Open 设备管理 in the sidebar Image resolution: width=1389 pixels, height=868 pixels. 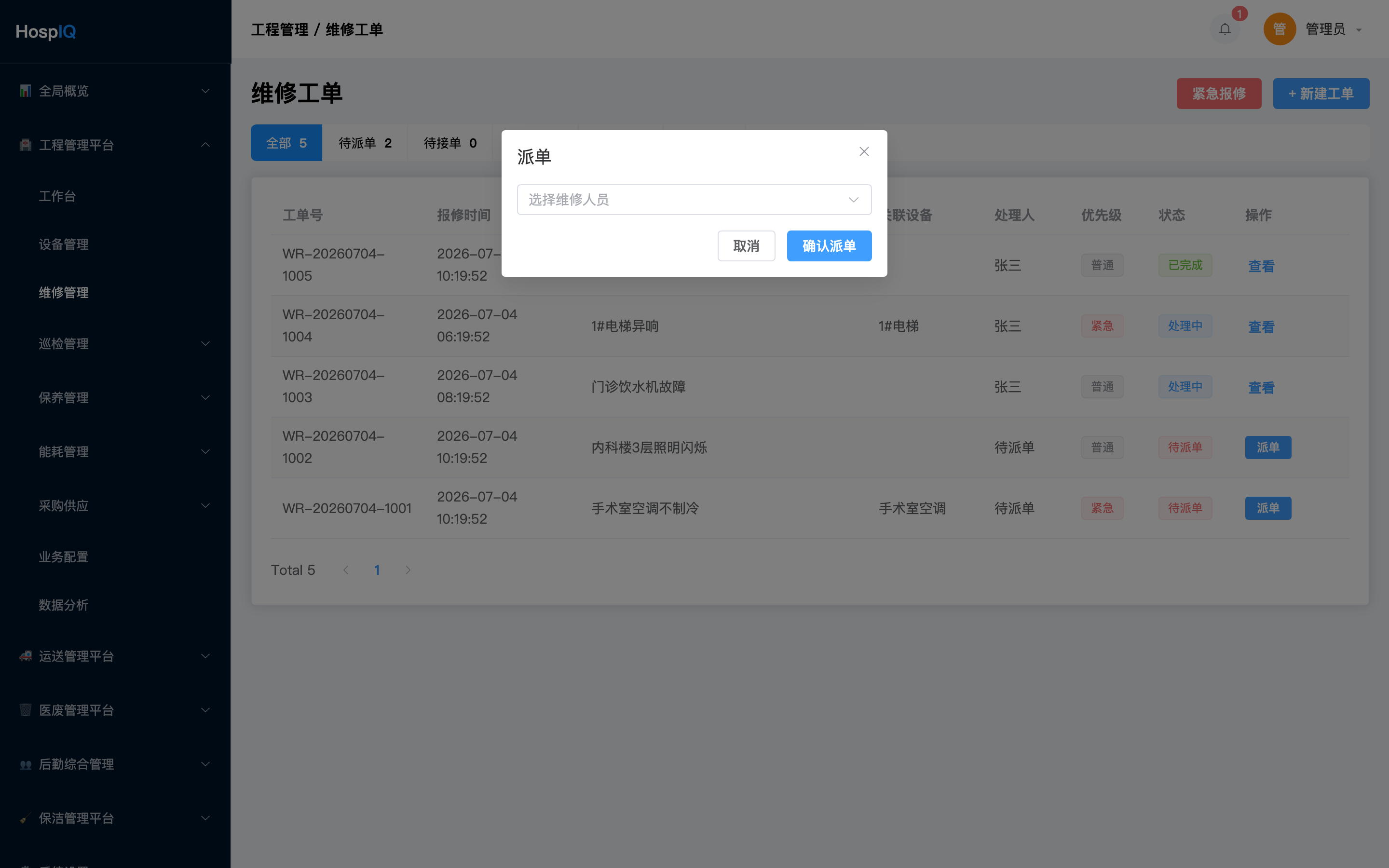[x=64, y=244]
